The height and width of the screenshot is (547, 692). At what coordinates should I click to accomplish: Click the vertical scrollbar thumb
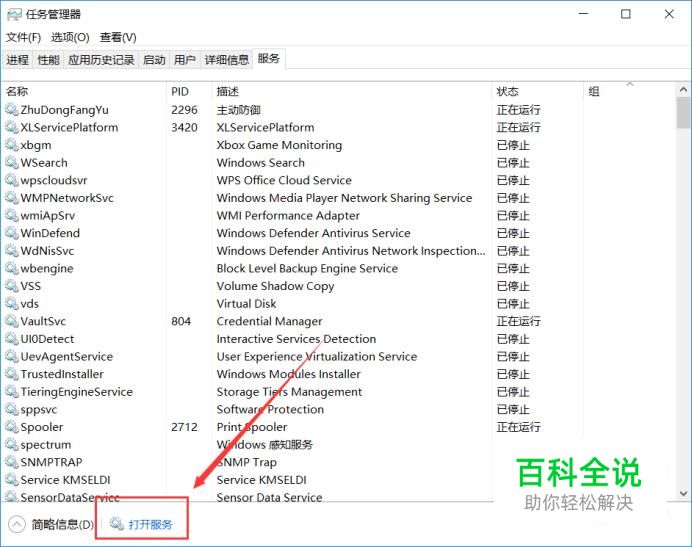tap(683, 113)
